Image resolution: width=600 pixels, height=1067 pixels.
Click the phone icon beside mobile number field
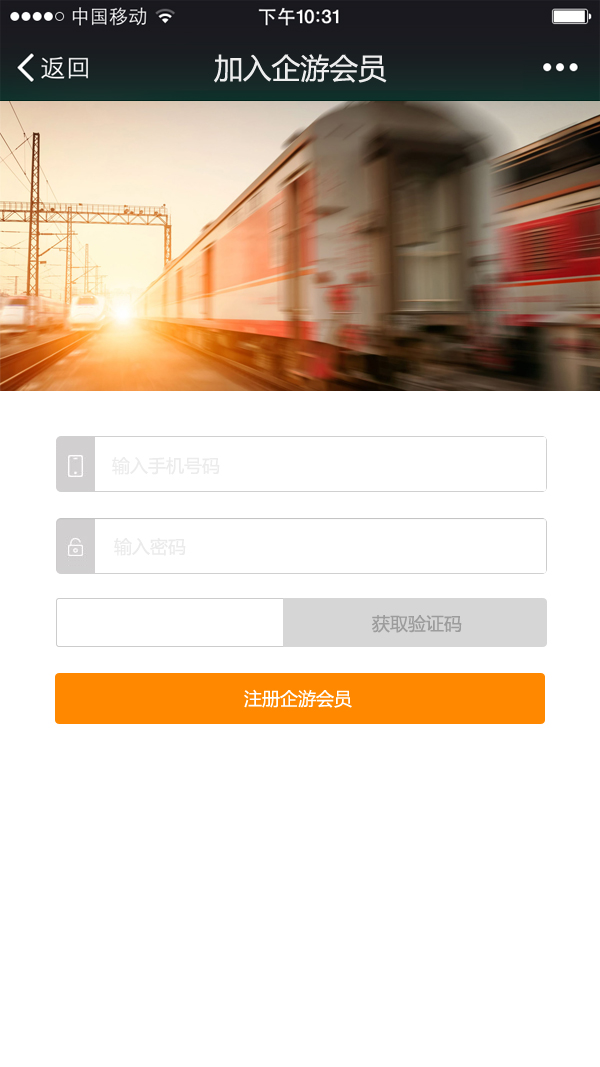76,465
